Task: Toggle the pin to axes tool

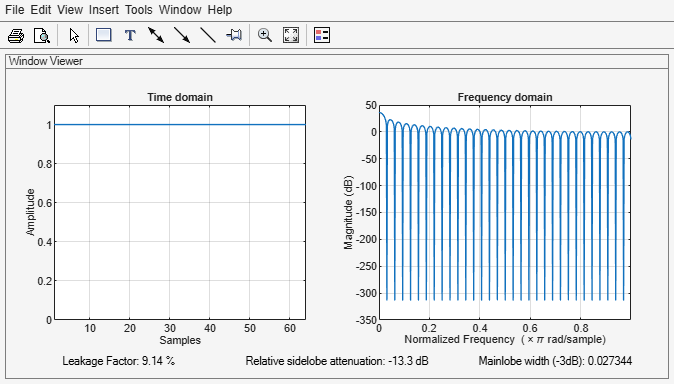Action: click(x=234, y=35)
